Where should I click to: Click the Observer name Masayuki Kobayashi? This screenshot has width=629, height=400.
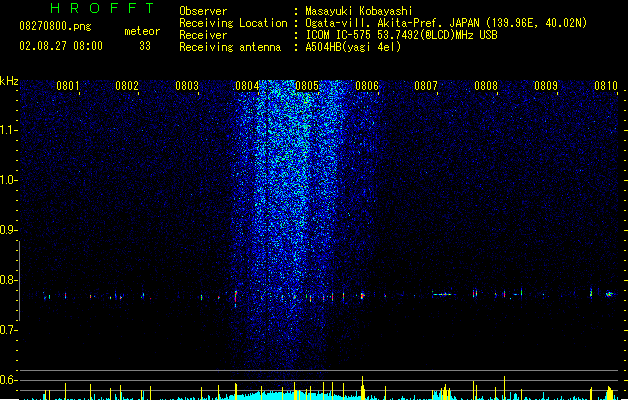[x=359, y=11]
